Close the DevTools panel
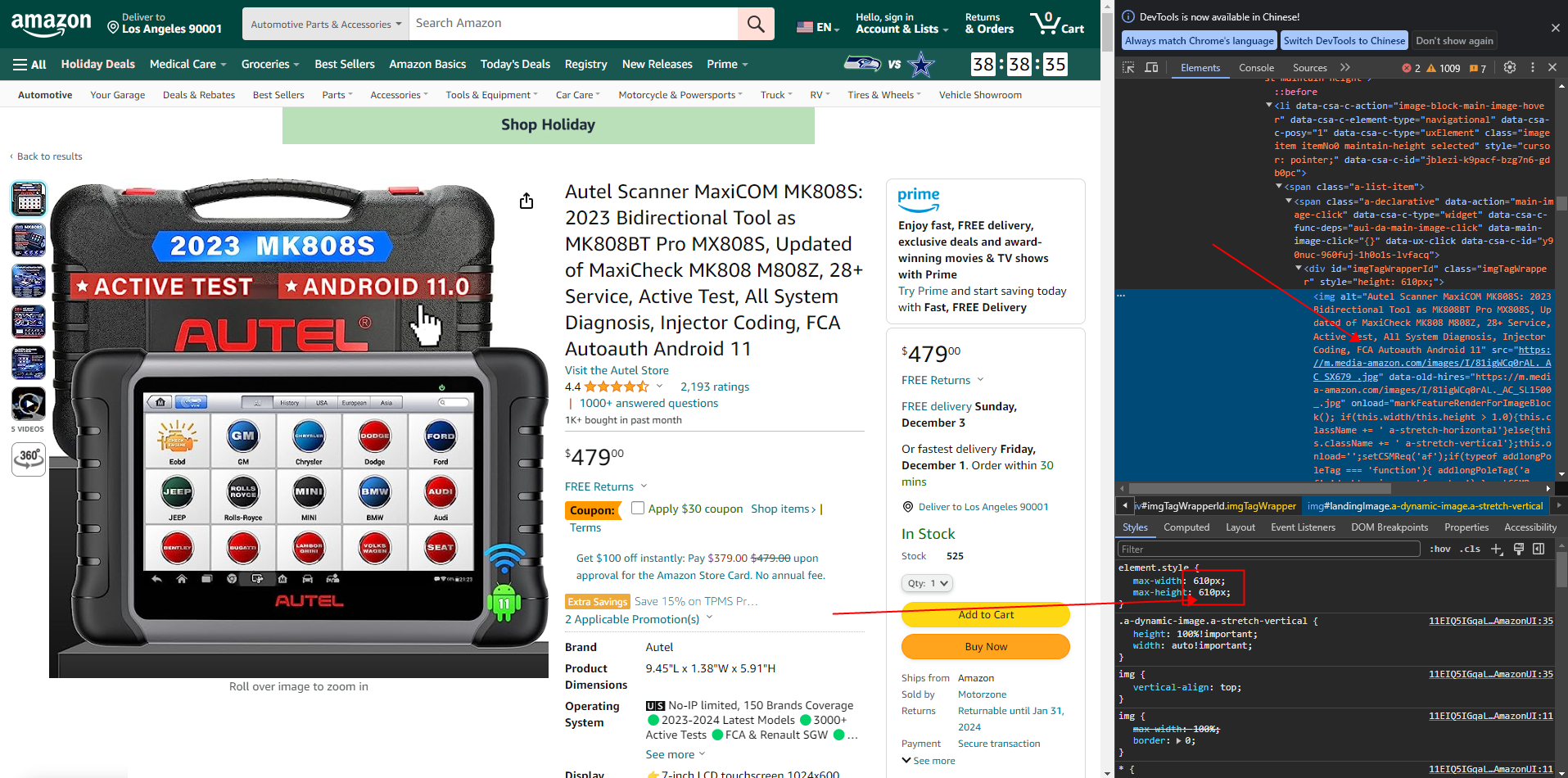1568x778 pixels. coord(1552,67)
